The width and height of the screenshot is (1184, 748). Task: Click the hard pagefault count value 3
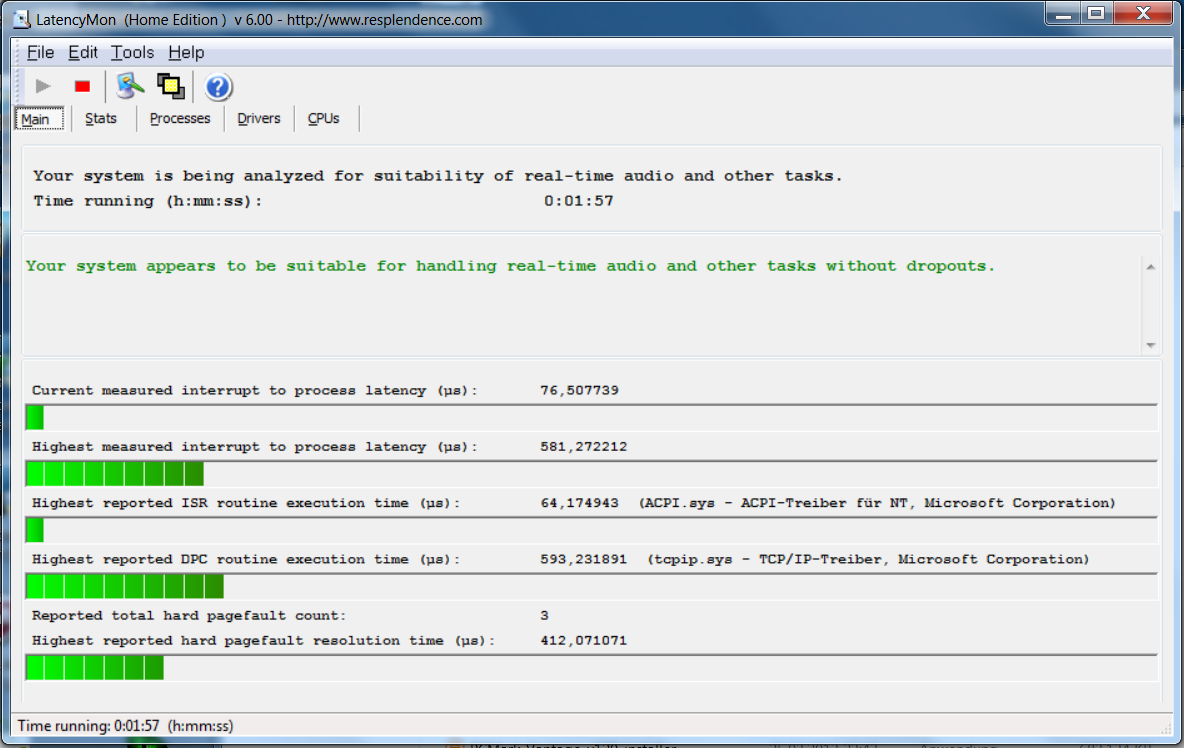(x=544, y=616)
